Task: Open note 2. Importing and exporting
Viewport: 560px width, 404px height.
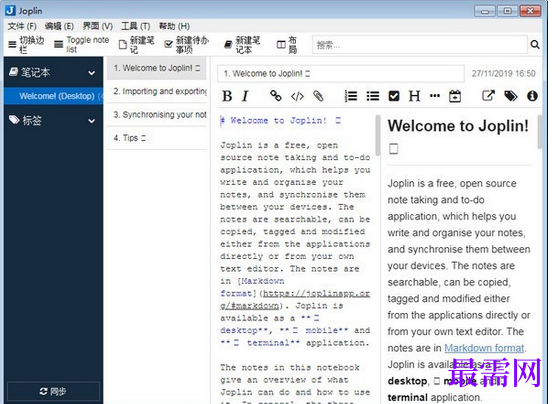Action: pos(156,91)
